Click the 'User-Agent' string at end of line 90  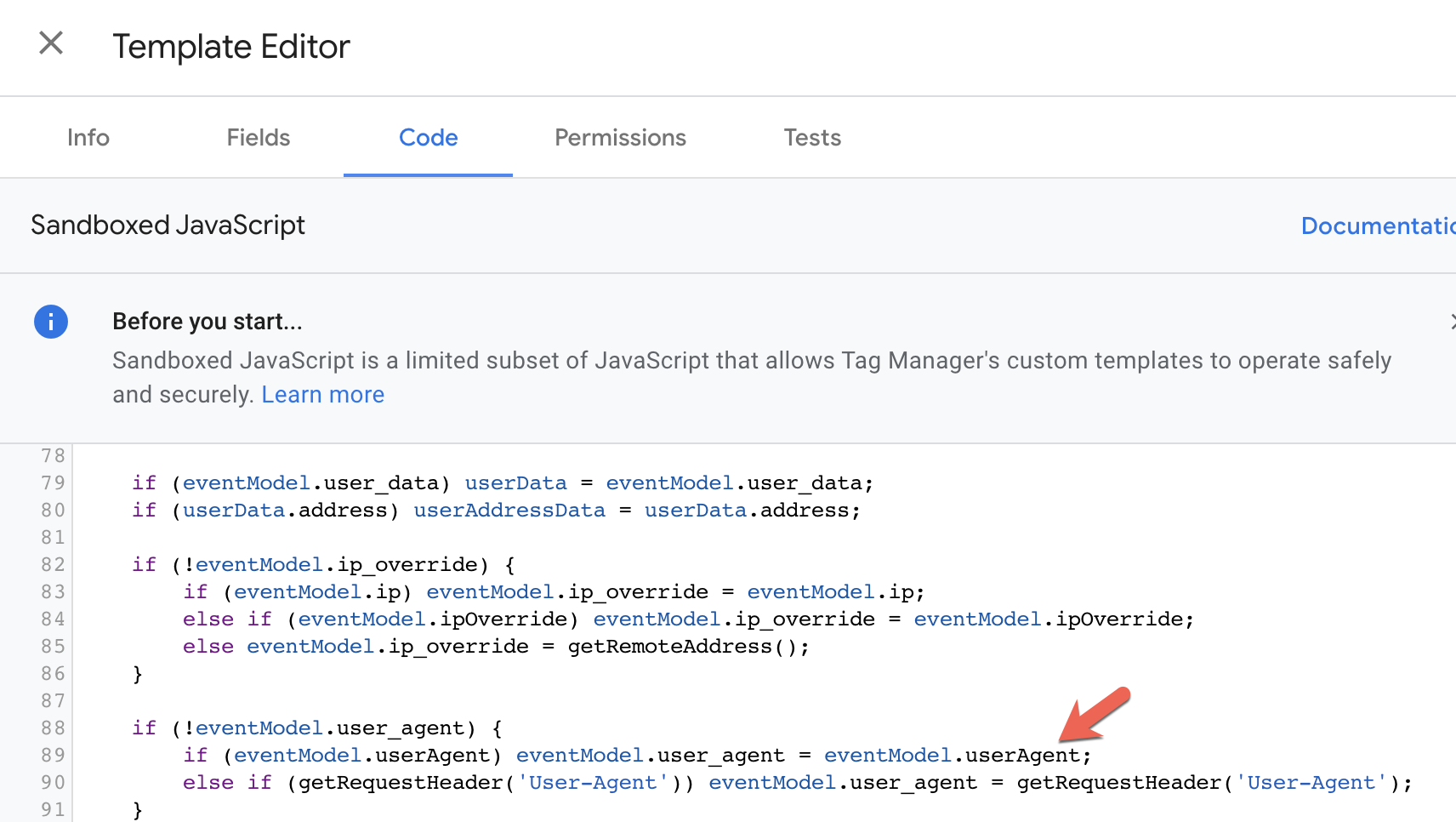(x=1311, y=783)
